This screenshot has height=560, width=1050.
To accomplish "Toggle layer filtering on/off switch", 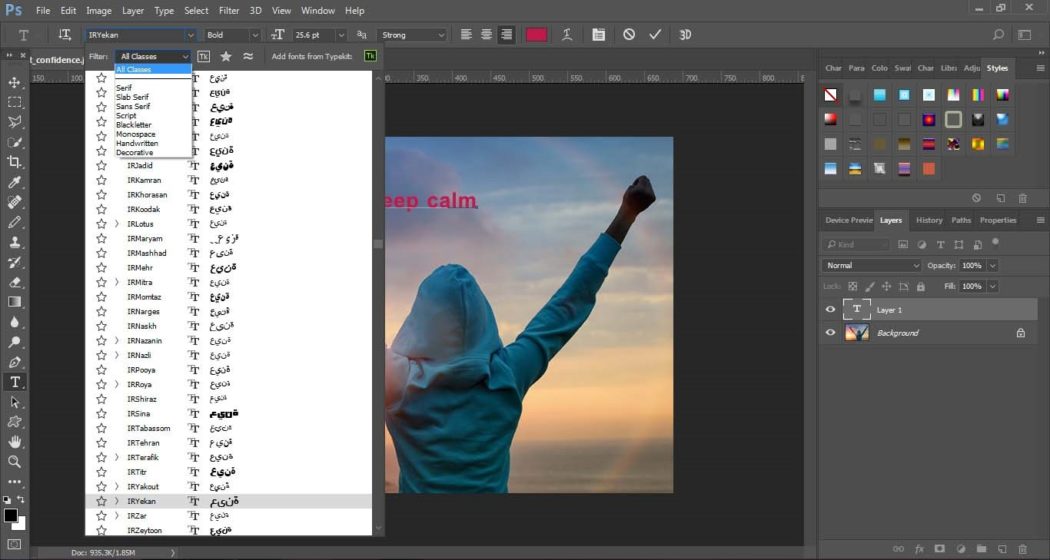I will coord(996,242).
